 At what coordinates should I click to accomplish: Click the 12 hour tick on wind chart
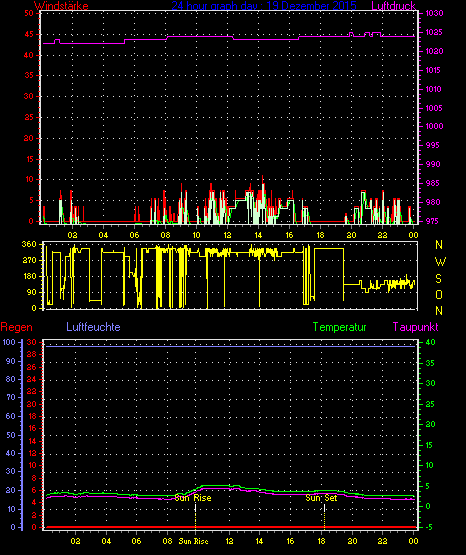coord(227,235)
